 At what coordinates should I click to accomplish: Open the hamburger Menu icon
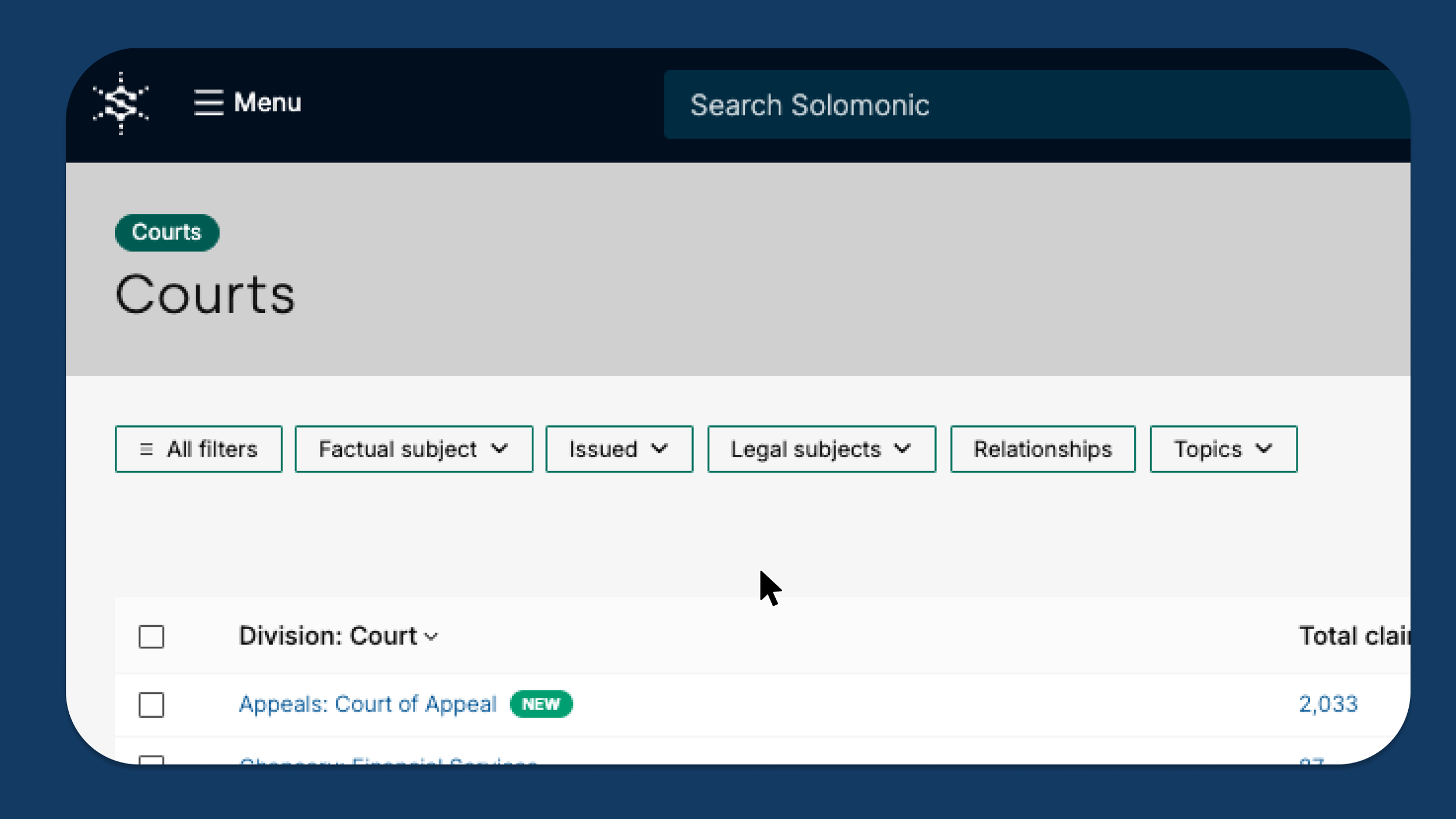point(208,103)
